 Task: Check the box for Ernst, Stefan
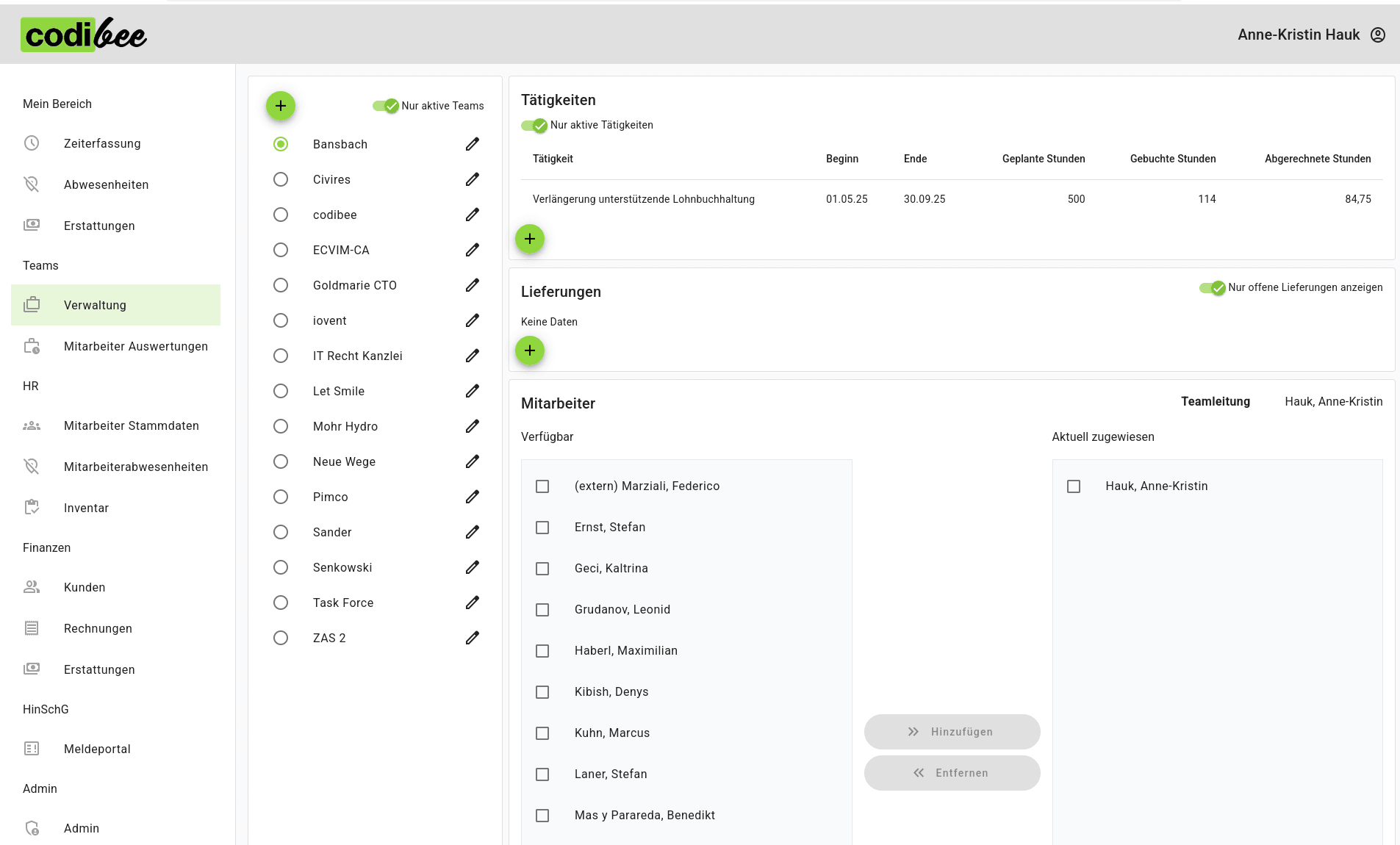542,528
